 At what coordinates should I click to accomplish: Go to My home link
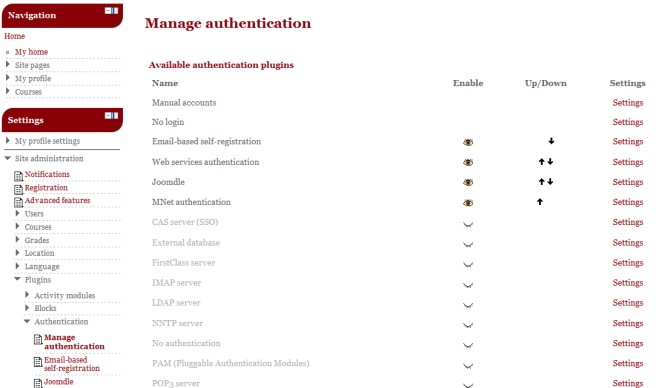(x=31, y=52)
